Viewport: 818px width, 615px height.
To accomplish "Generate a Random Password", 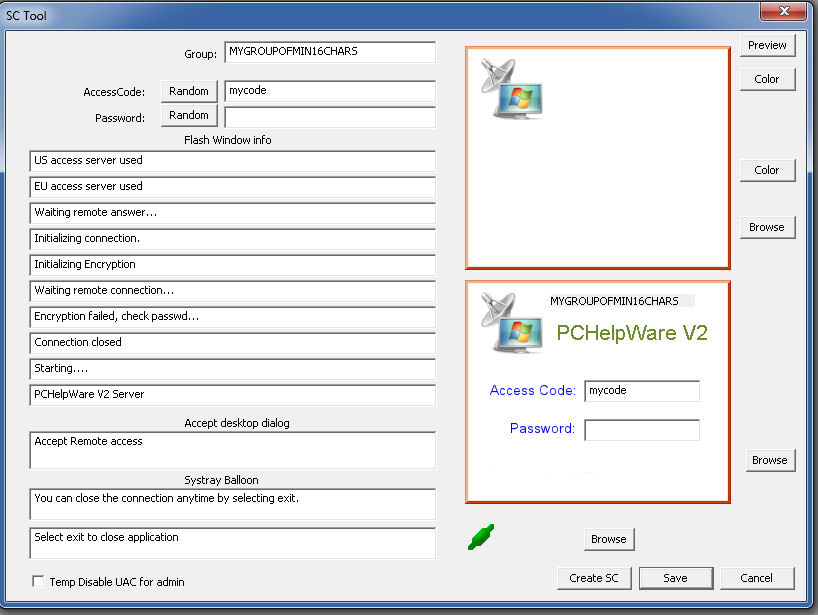I will [189, 115].
